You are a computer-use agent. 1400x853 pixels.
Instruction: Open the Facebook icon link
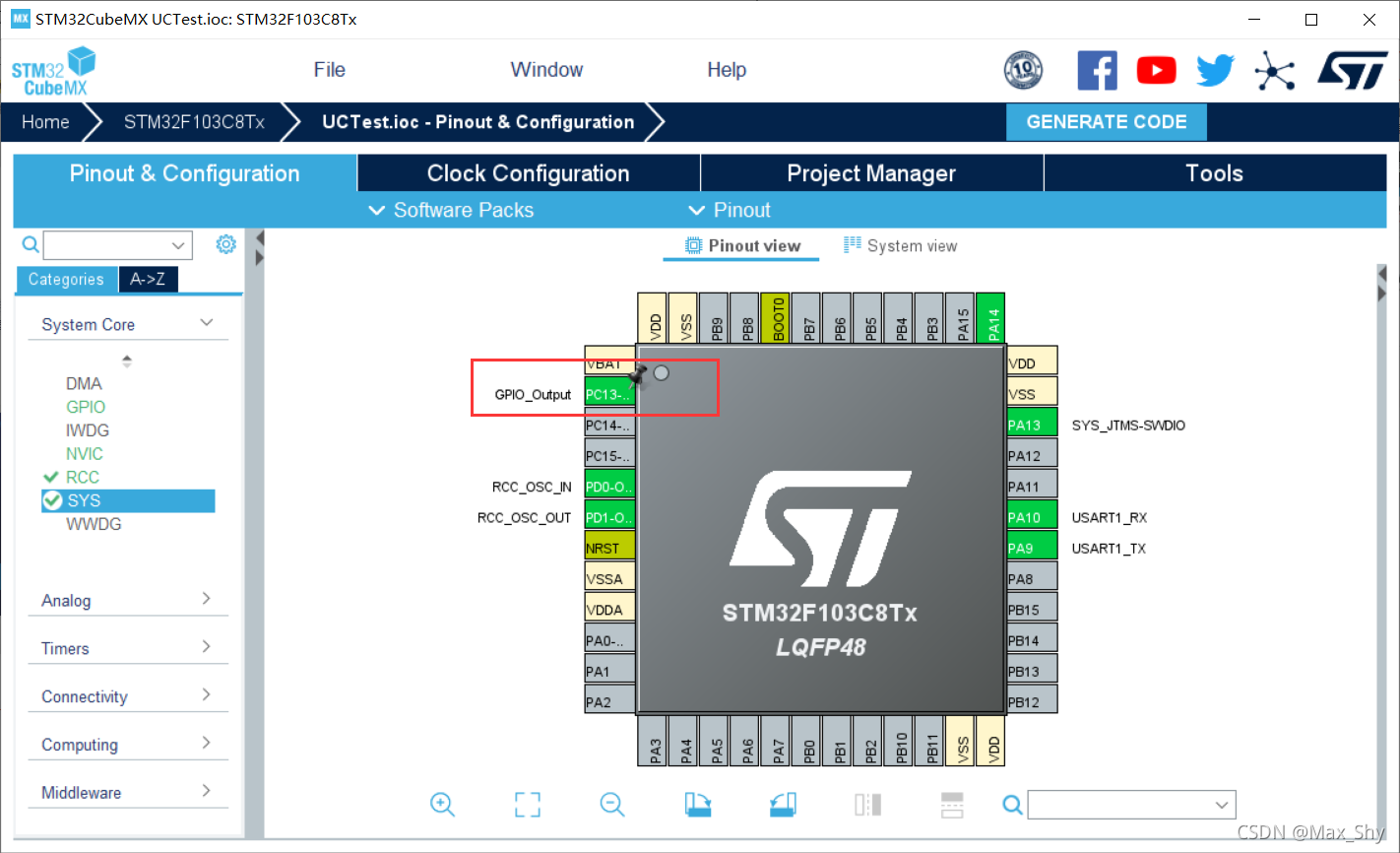tap(1097, 70)
